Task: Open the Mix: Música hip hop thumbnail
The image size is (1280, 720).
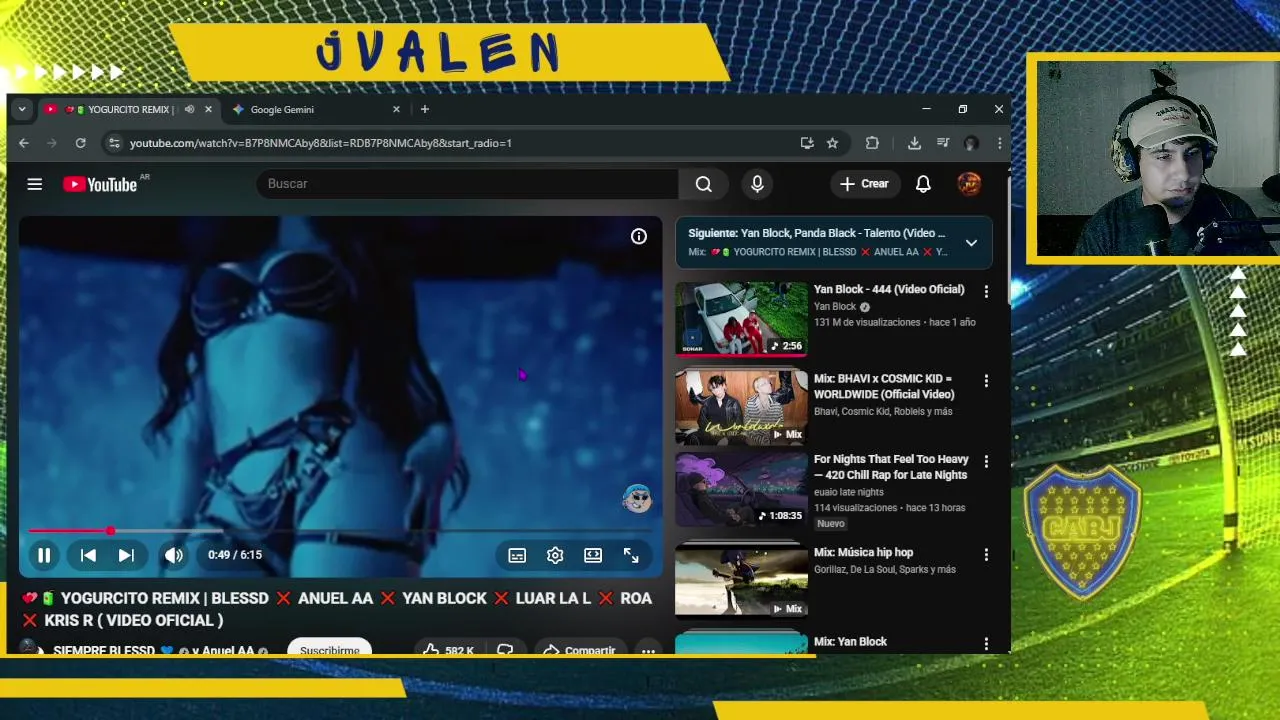Action: 741,580
